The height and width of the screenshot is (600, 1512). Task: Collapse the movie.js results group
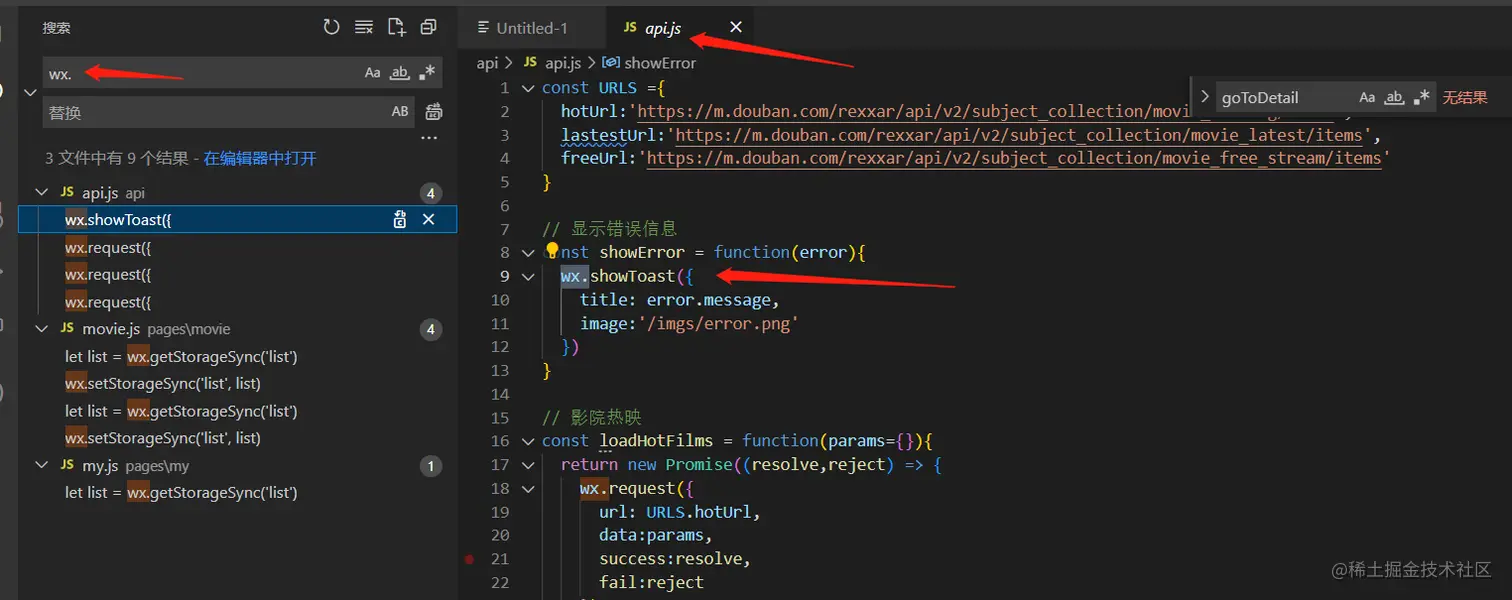point(41,328)
